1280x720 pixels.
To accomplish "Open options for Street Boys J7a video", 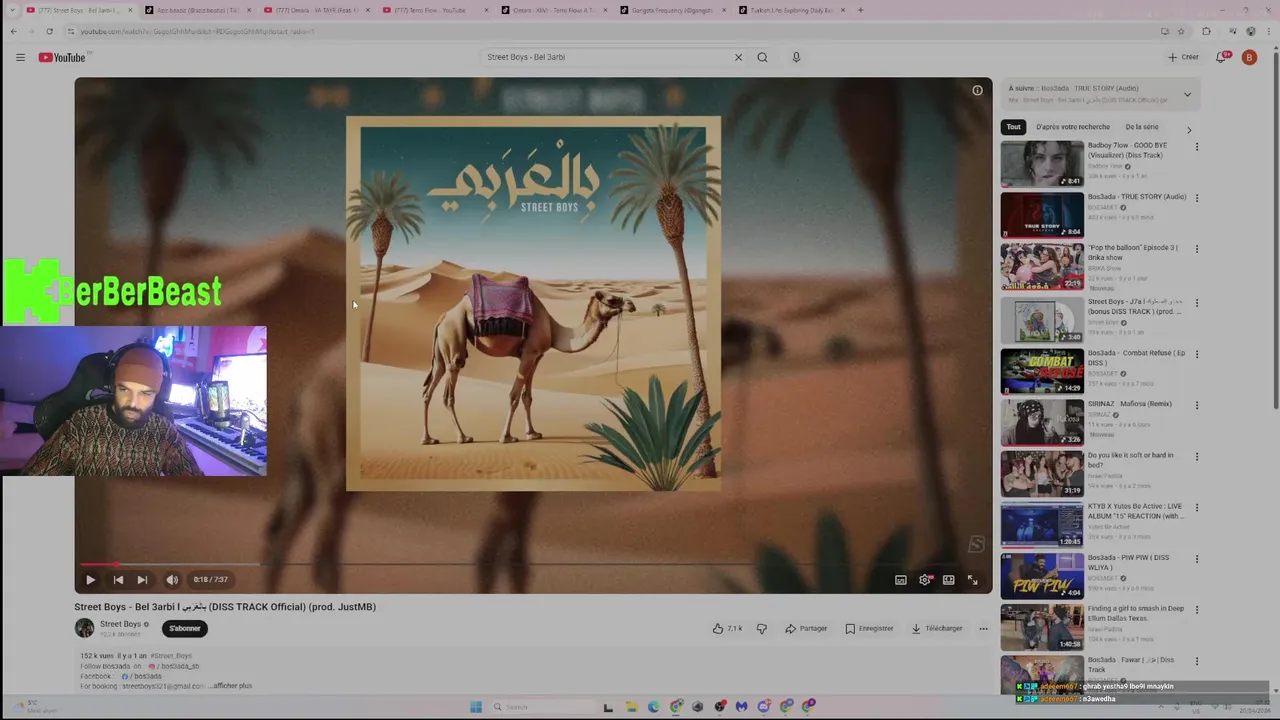I will point(1196,303).
